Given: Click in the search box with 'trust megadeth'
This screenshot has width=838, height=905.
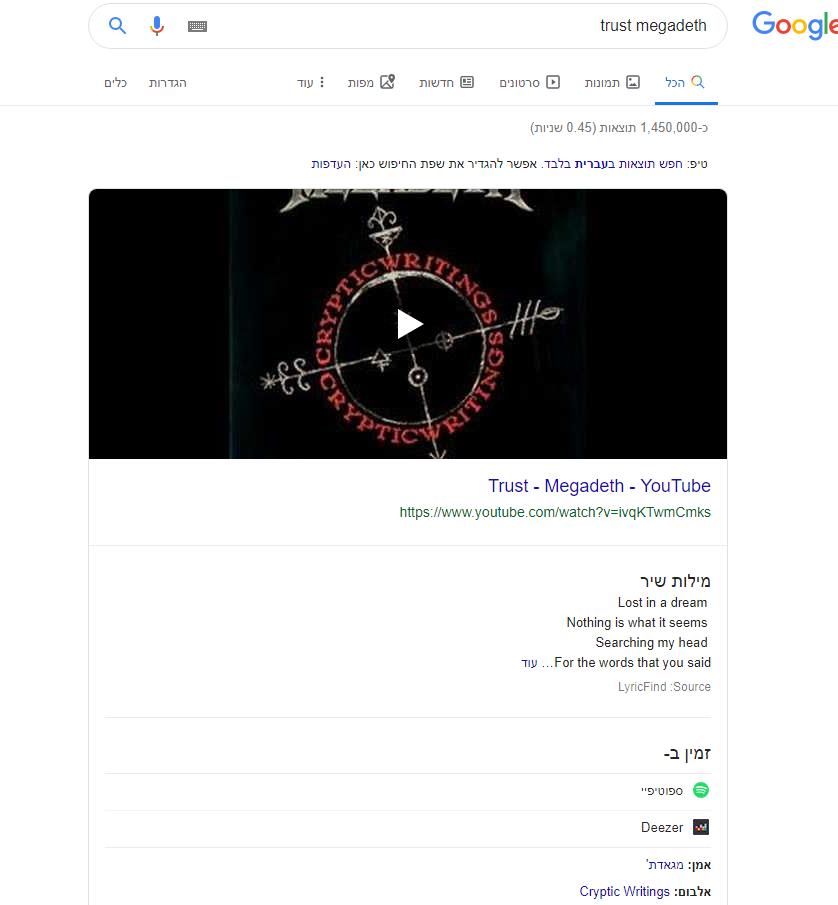Looking at the screenshot, I should [407, 26].
